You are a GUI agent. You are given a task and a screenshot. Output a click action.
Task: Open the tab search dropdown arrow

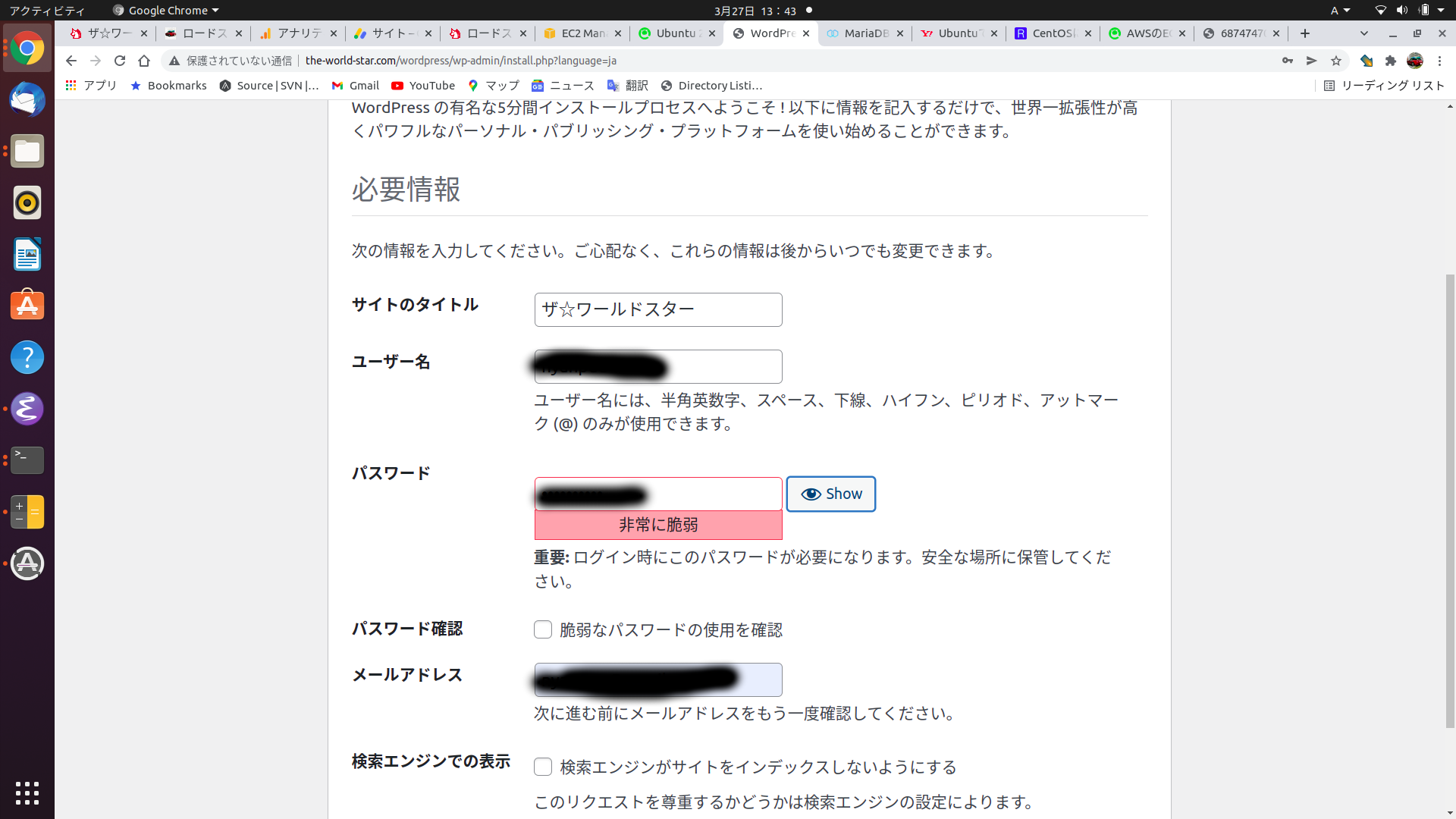click(1364, 33)
